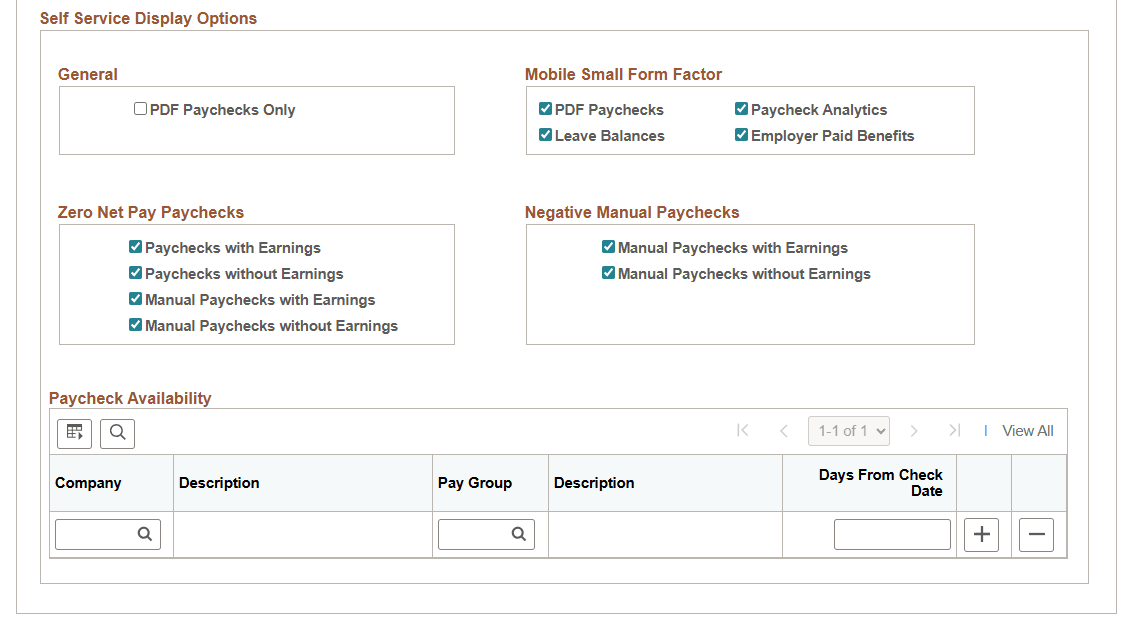Uncheck Paychecks without Earnings under Zero Net Pay
The width and height of the screenshot is (1121, 622).
135,273
